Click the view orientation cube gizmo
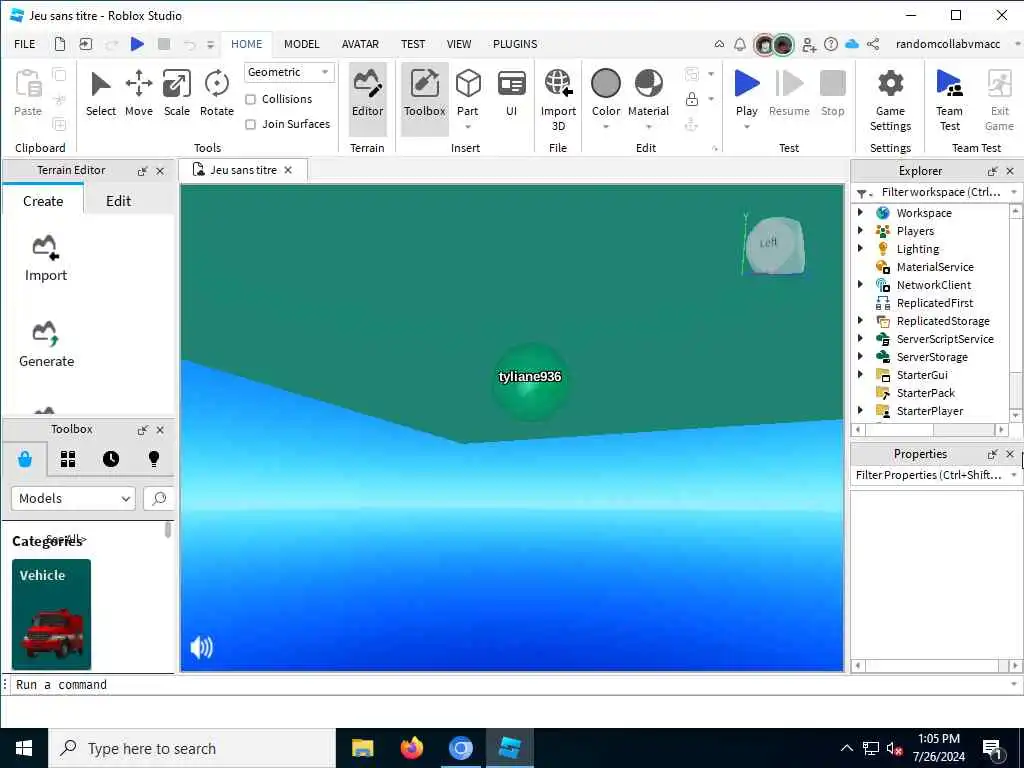 775,246
